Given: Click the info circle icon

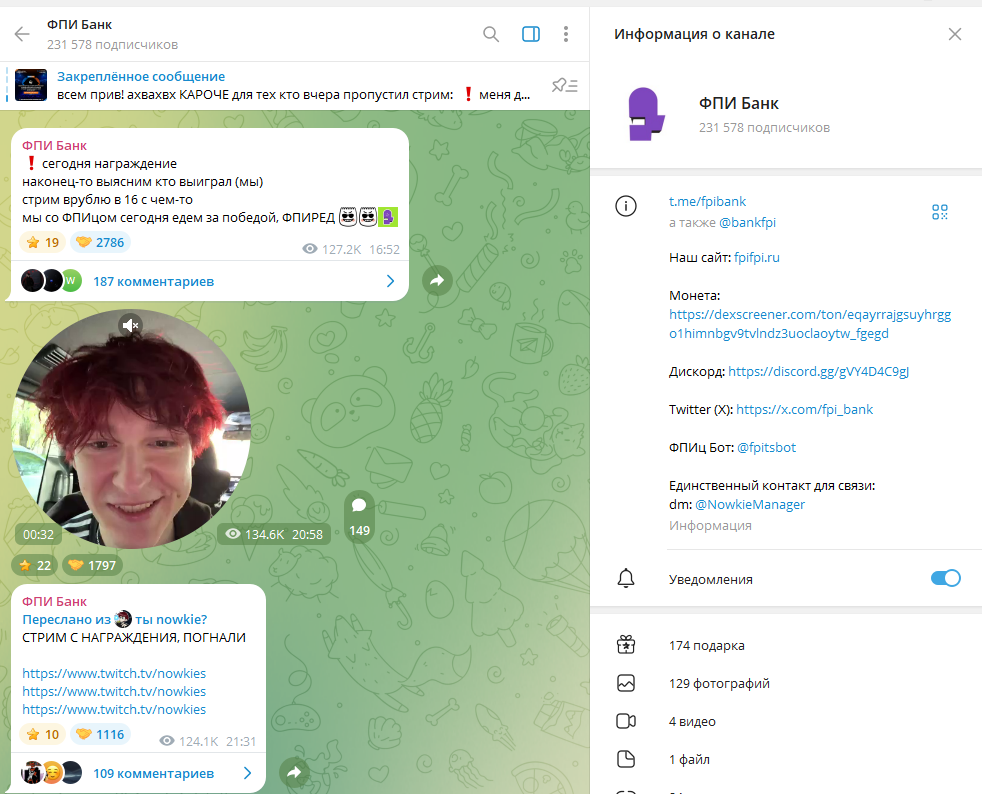Looking at the screenshot, I should pyautogui.click(x=626, y=205).
